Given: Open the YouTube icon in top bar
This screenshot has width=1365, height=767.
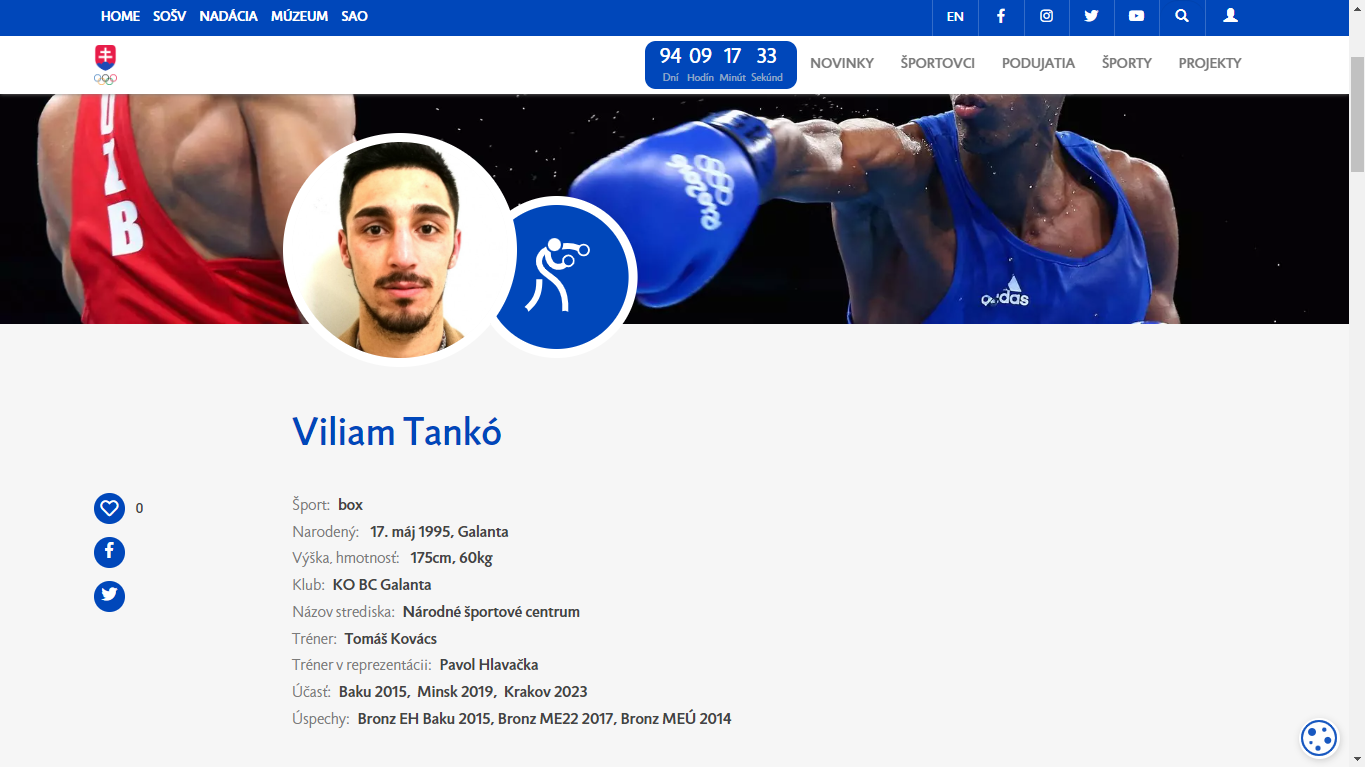Looking at the screenshot, I should [1137, 16].
